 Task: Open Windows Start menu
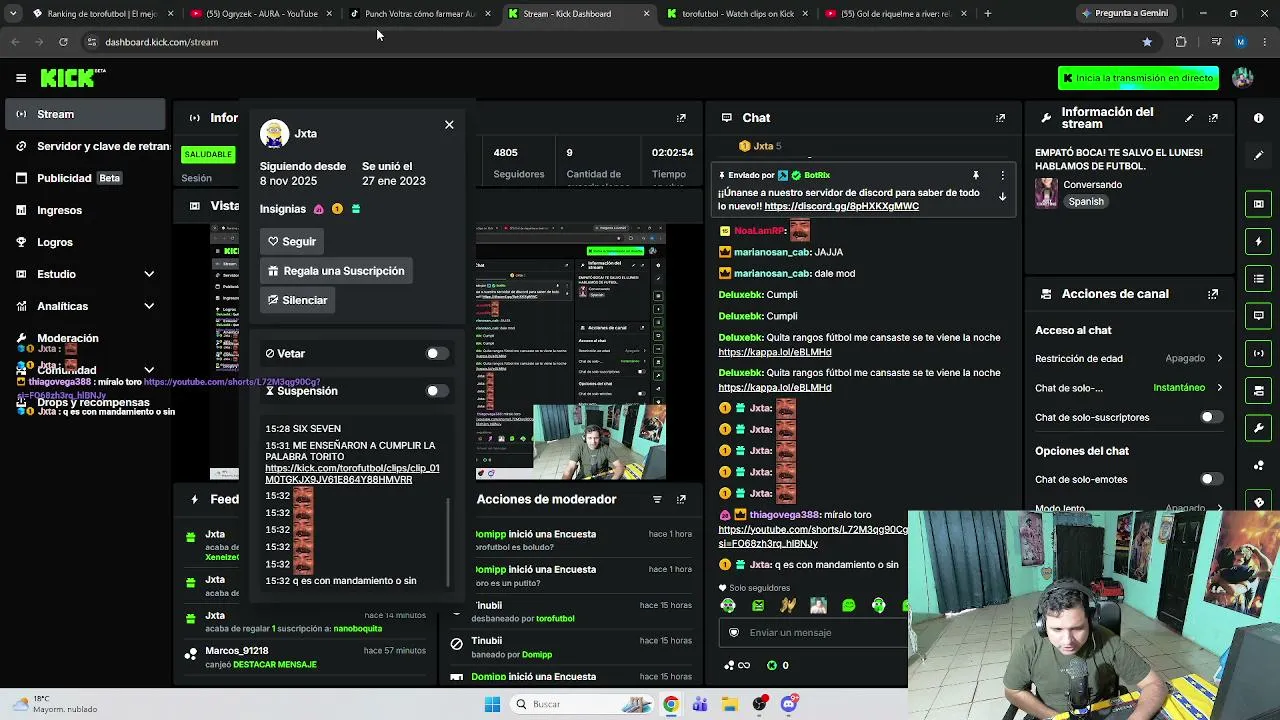click(x=492, y=704)
